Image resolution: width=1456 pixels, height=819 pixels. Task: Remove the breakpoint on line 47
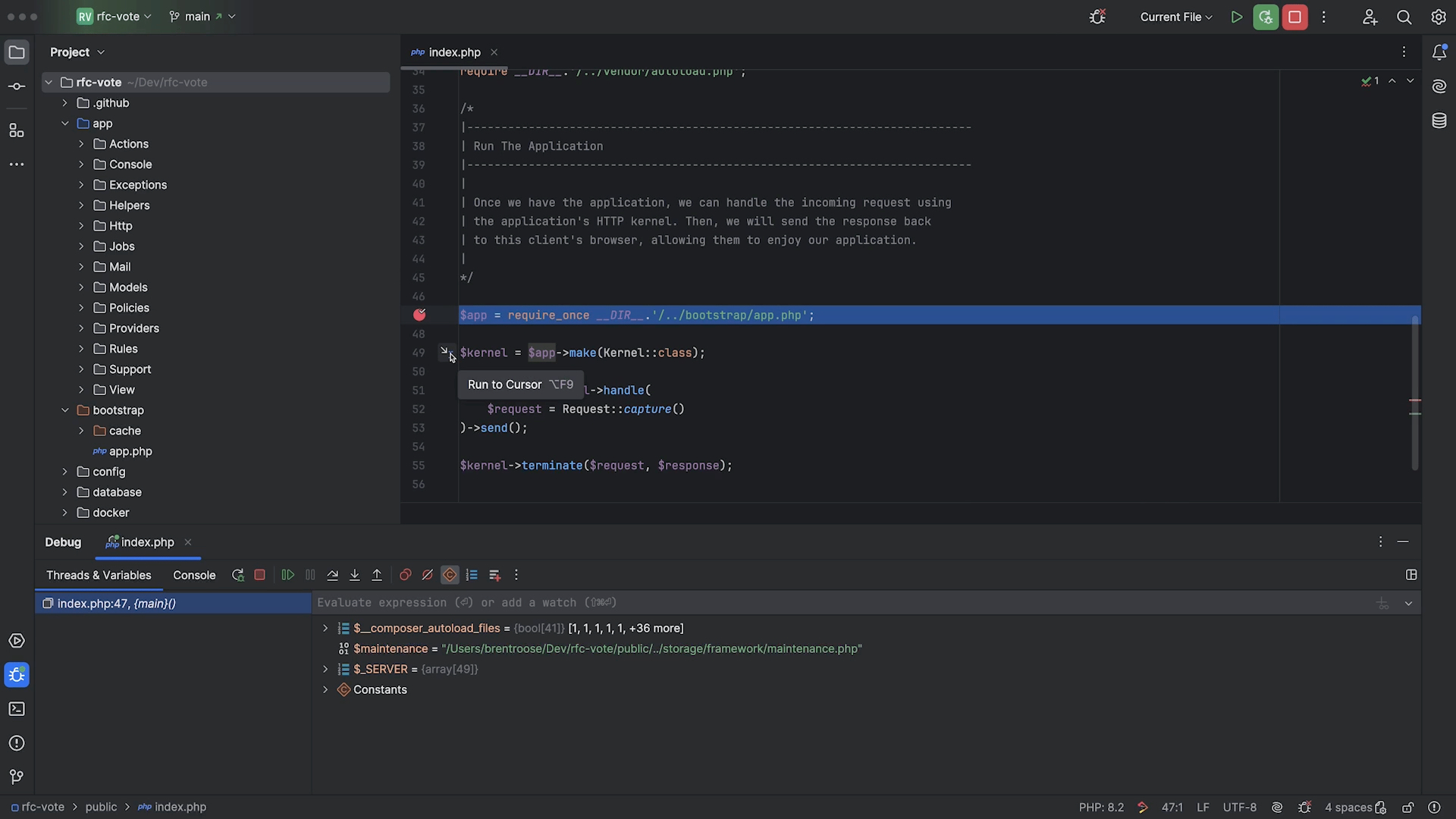tap(419, 315)
